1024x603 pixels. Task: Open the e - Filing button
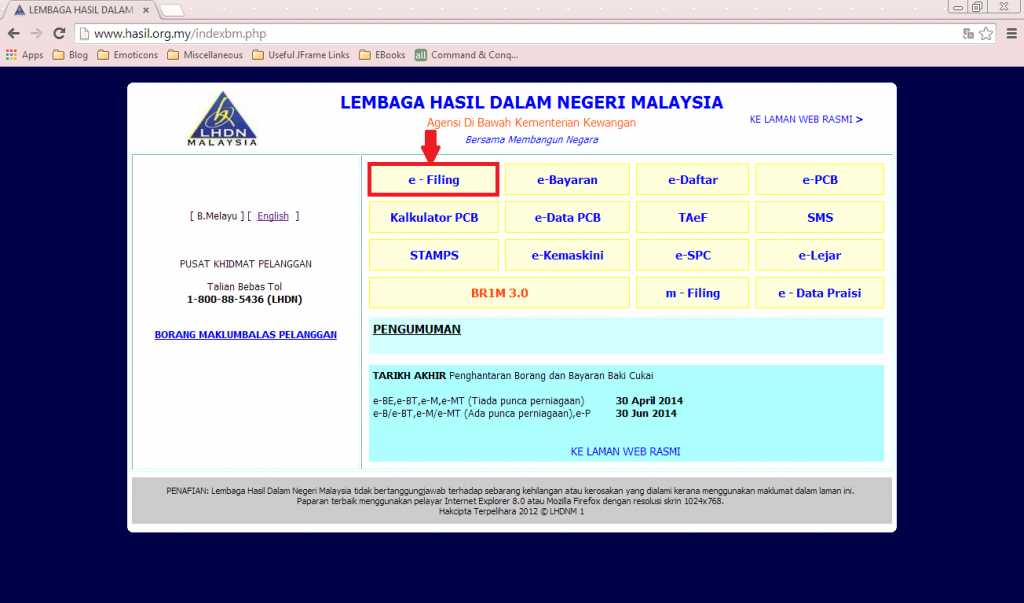[434, 180]
